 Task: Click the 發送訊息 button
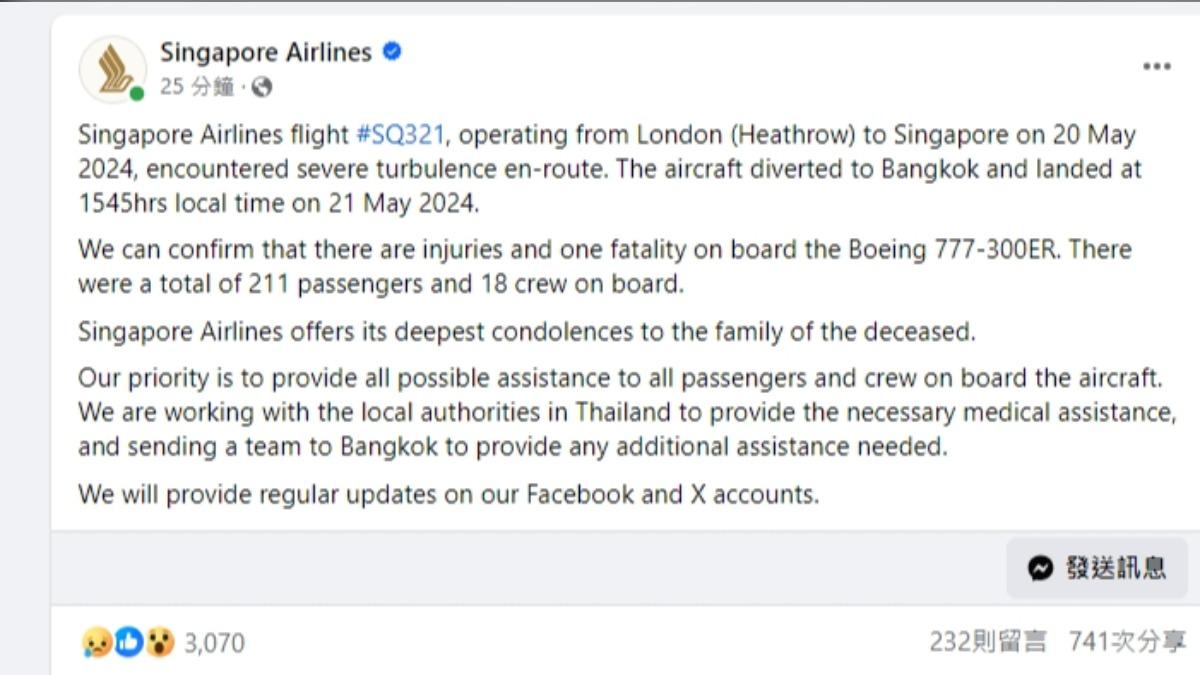(1097, 568)
